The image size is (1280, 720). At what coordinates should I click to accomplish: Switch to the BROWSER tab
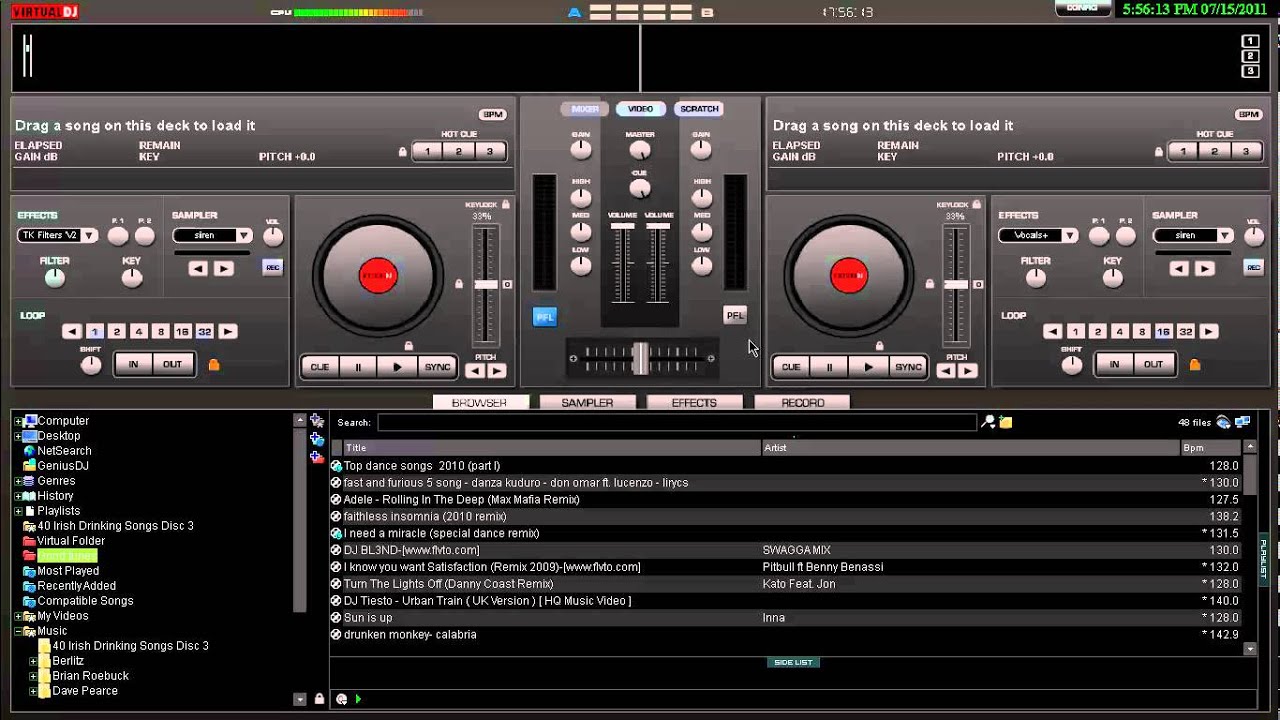(x=479, y=403)
